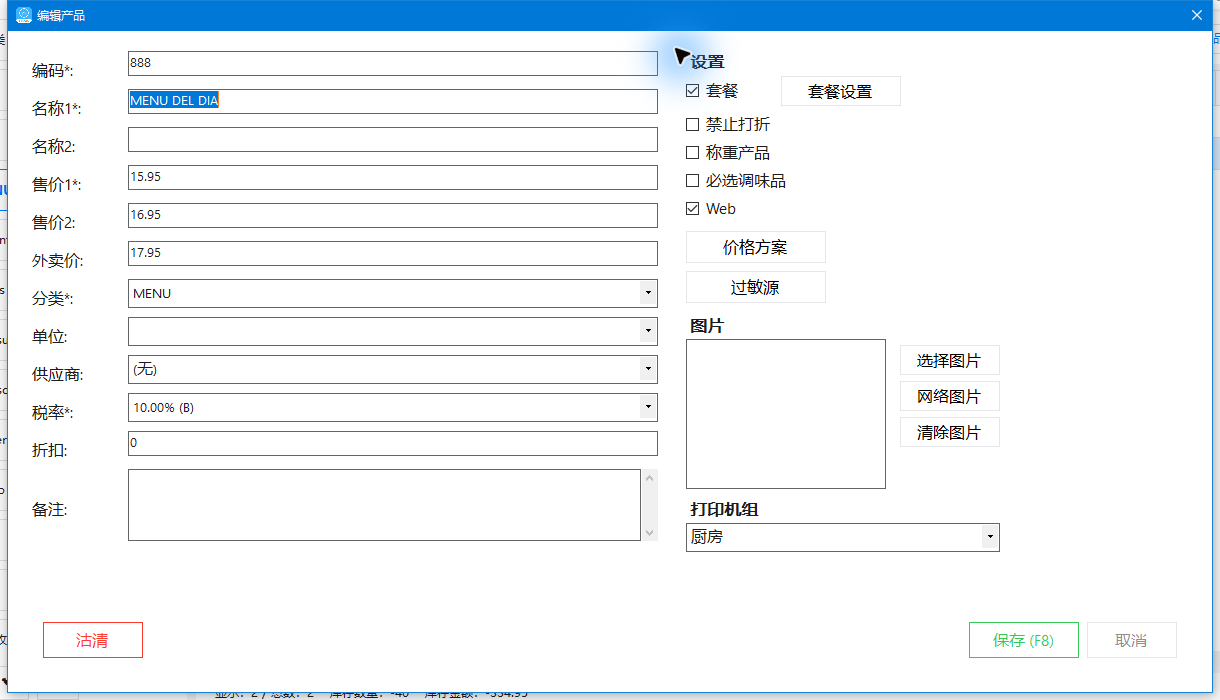1220x700 pixels.
Task: Enable the 禁止打折 checkbox
Action: pos(693,125)
